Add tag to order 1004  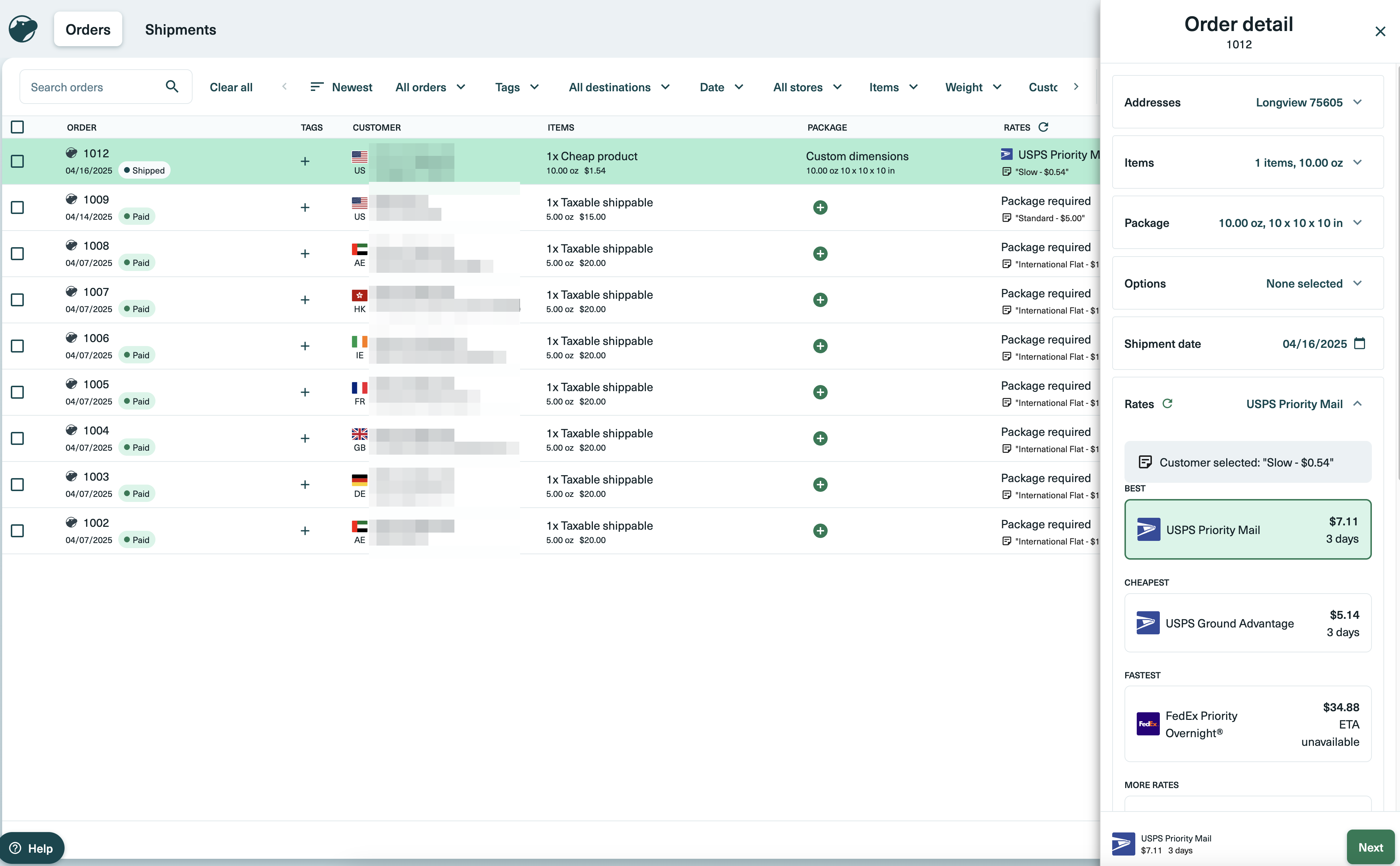click(305, 438)
